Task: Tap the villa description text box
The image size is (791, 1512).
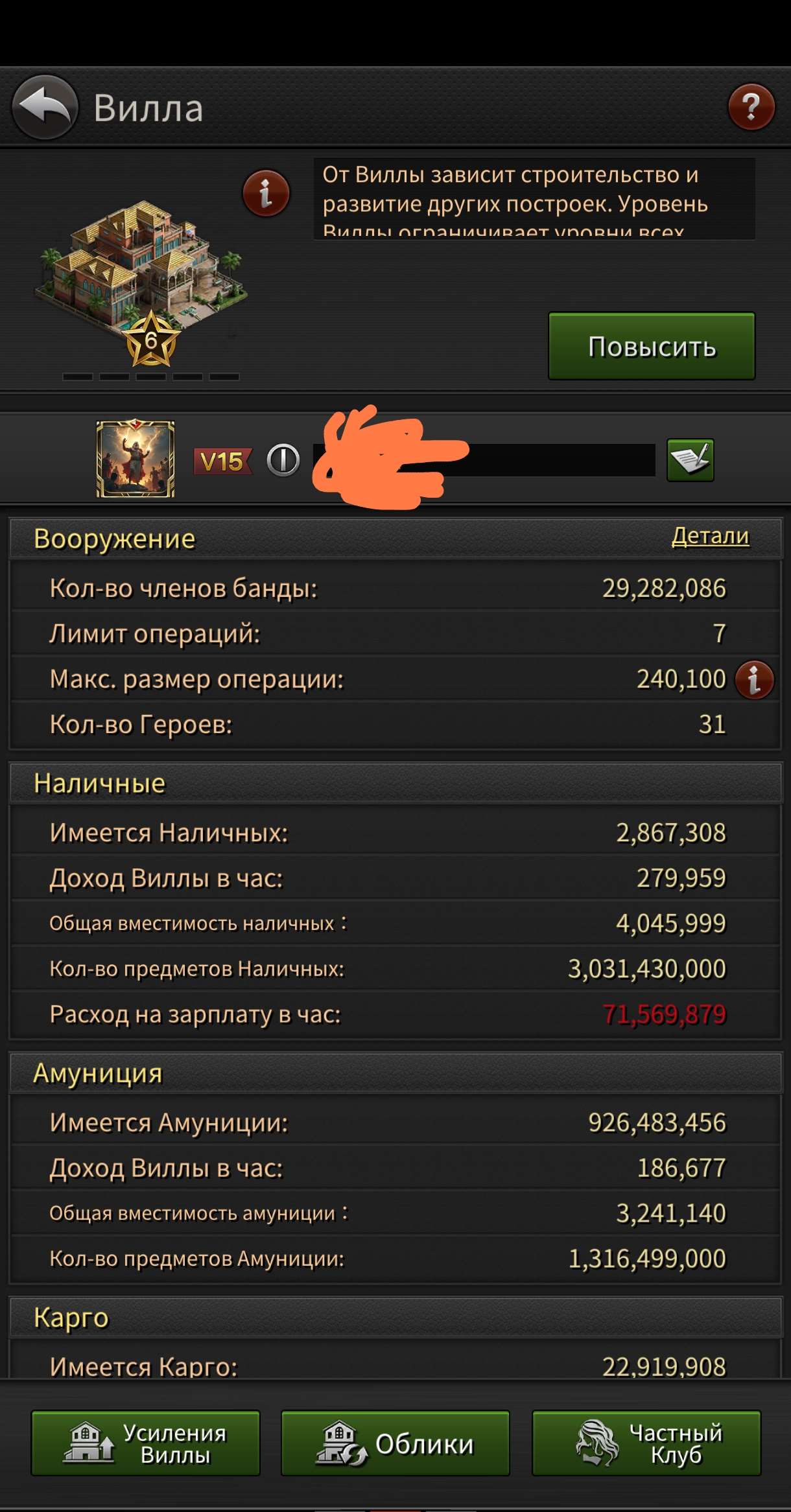Action: coord(534,199)
